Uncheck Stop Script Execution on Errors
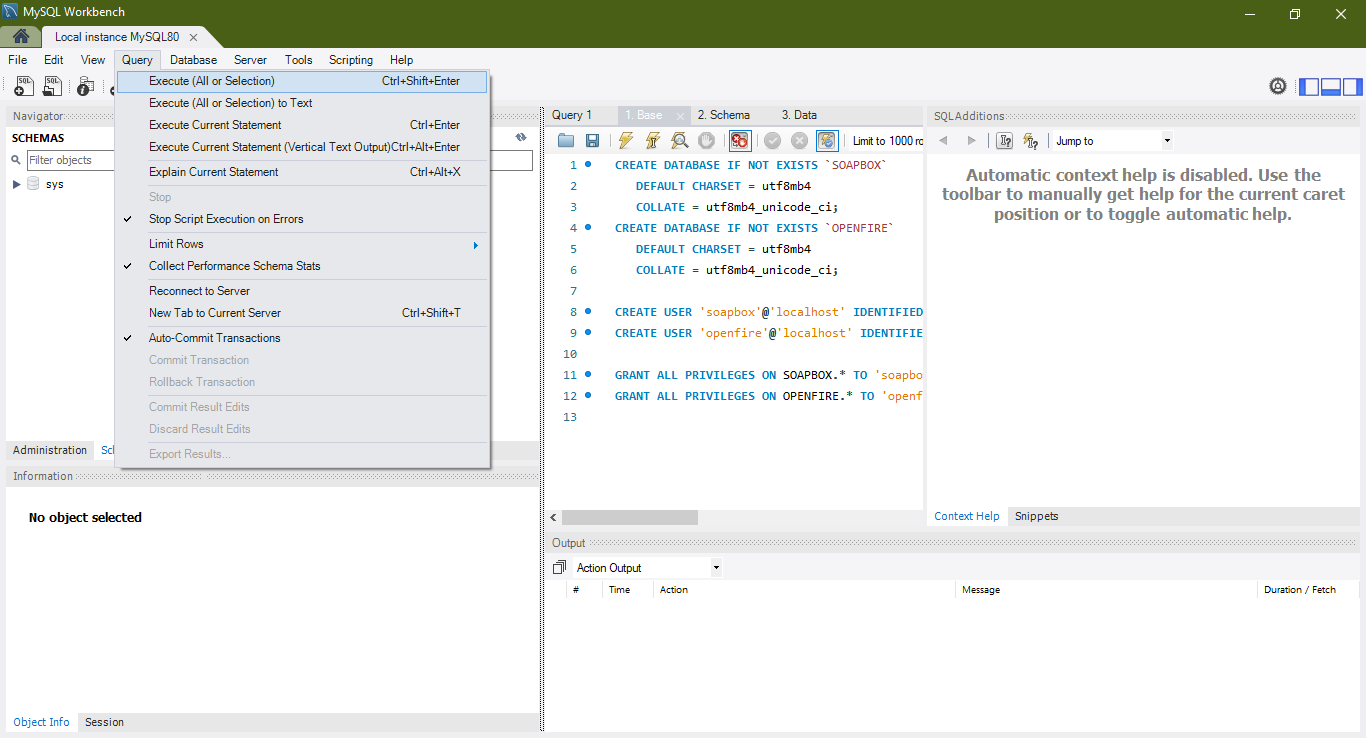This screenshot has height=738, width=1366. [x=303, y=219]
